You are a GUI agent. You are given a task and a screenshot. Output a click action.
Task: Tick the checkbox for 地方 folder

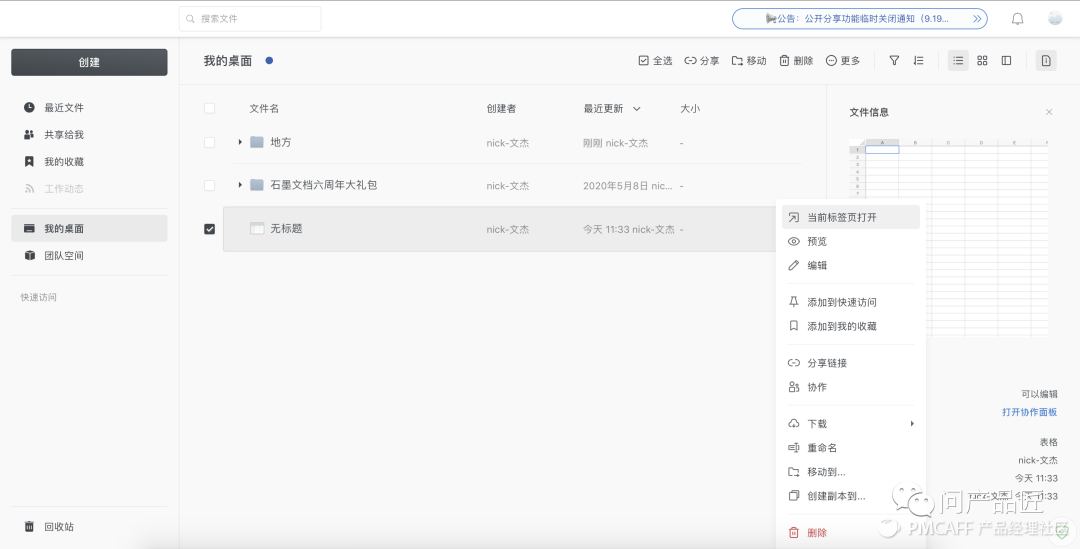point(209,142)
